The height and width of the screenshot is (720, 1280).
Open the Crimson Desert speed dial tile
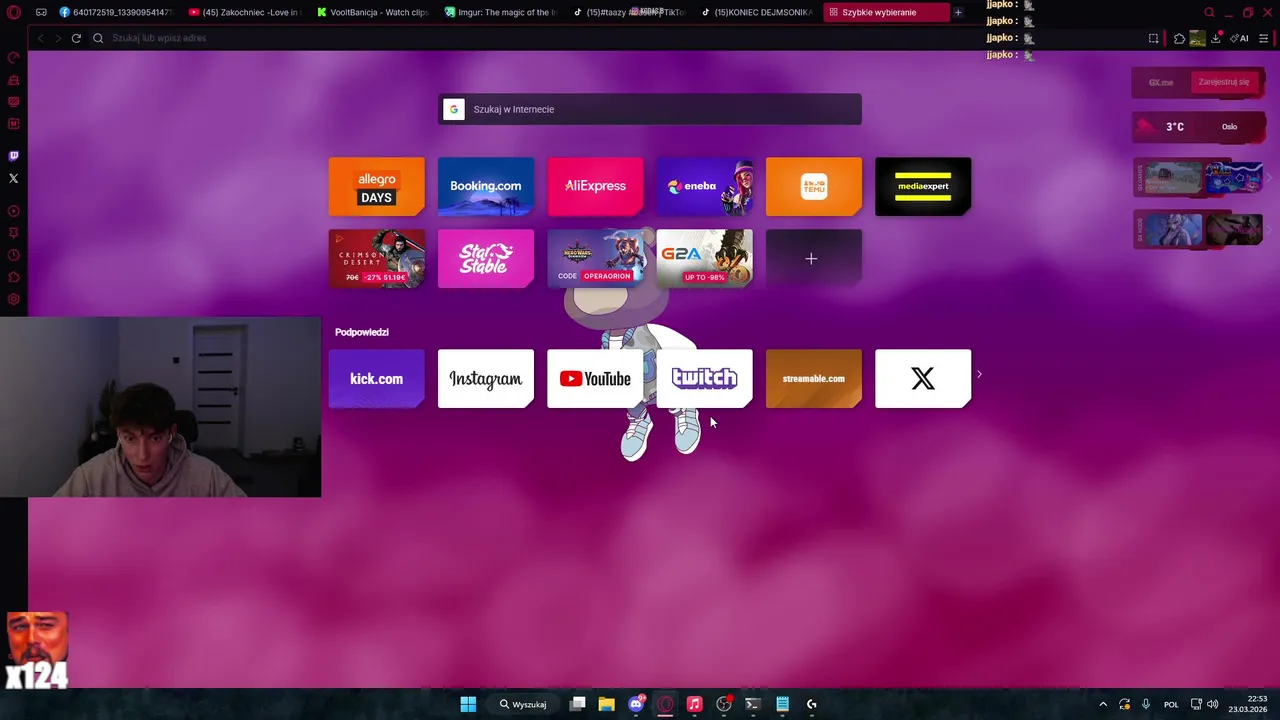(x=377, y=259)
